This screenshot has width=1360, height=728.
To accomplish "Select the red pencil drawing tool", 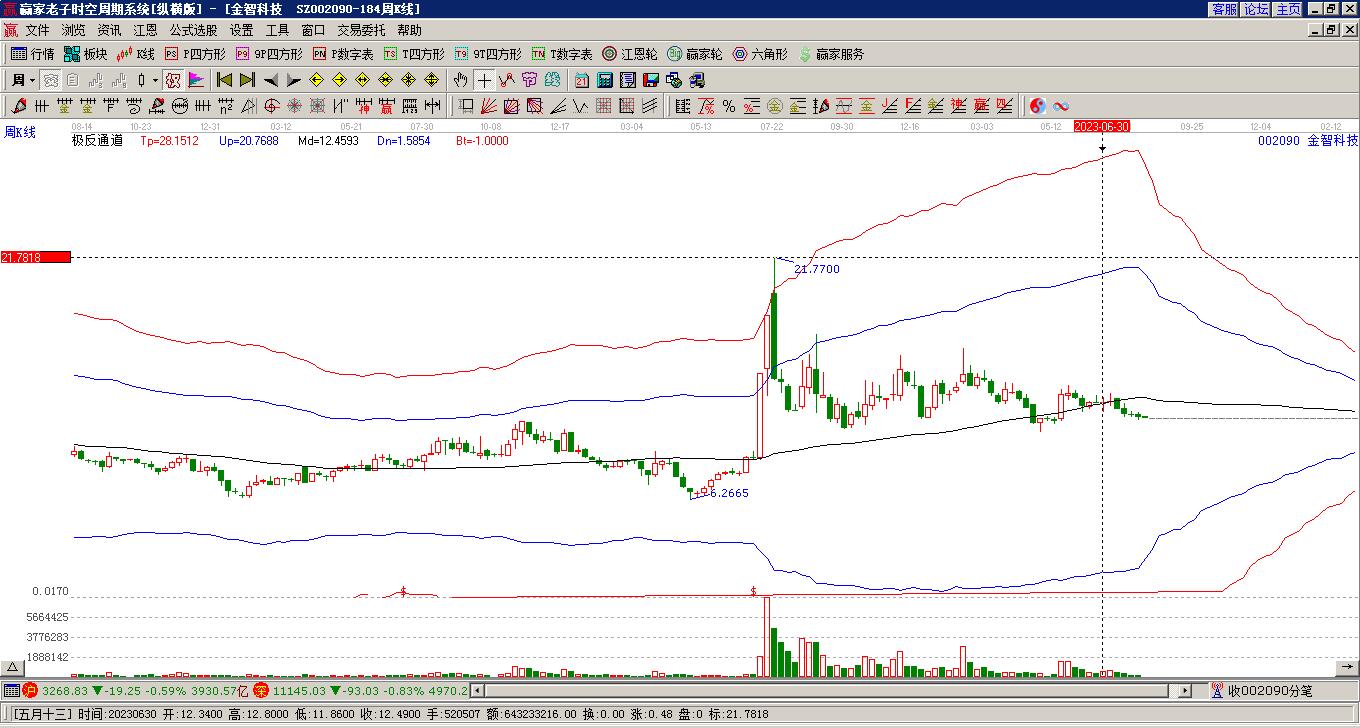I will 19,106.
